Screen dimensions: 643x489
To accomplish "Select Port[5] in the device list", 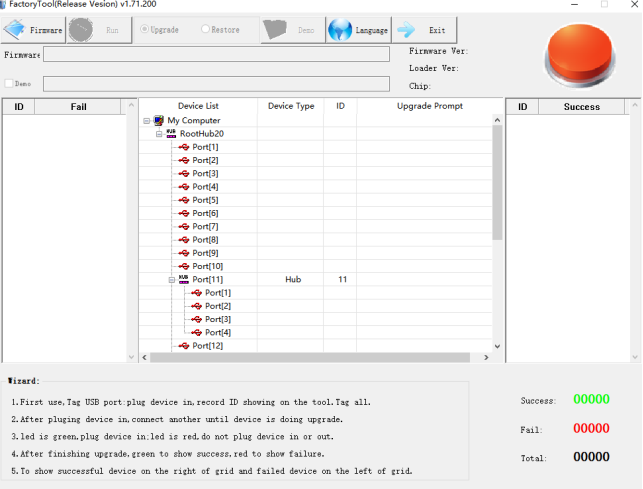I will point(205,200).
